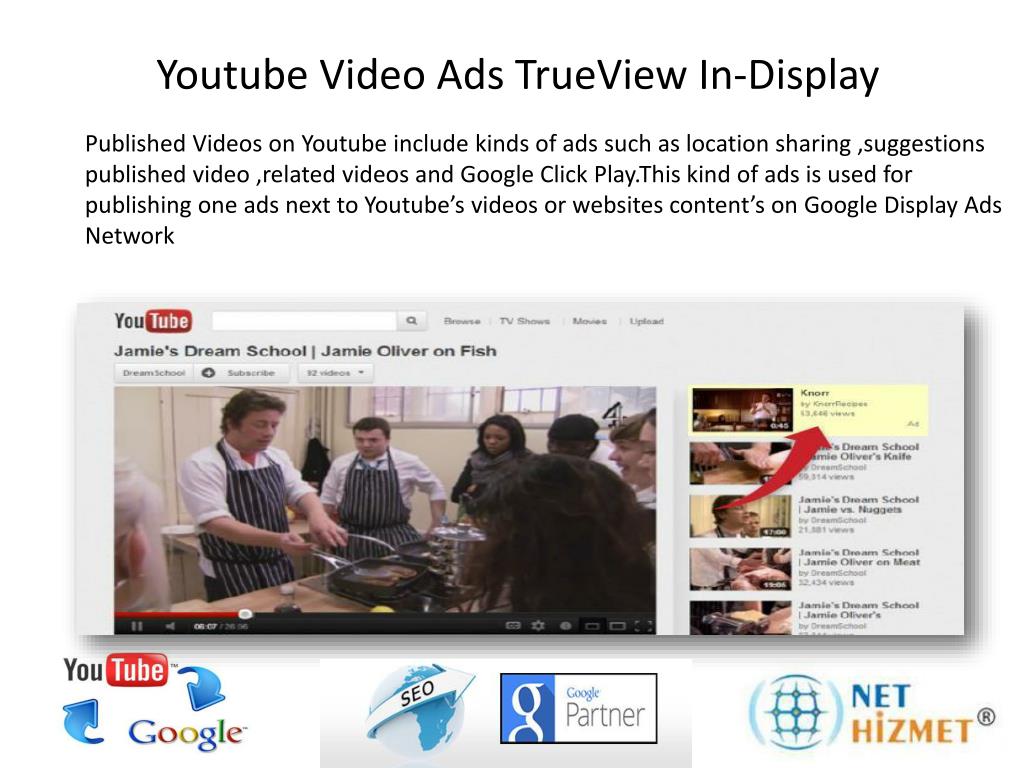The width and height of the screenshot is (1024, 768).
Task: Open the Movies link
Action: coord(589,321)
